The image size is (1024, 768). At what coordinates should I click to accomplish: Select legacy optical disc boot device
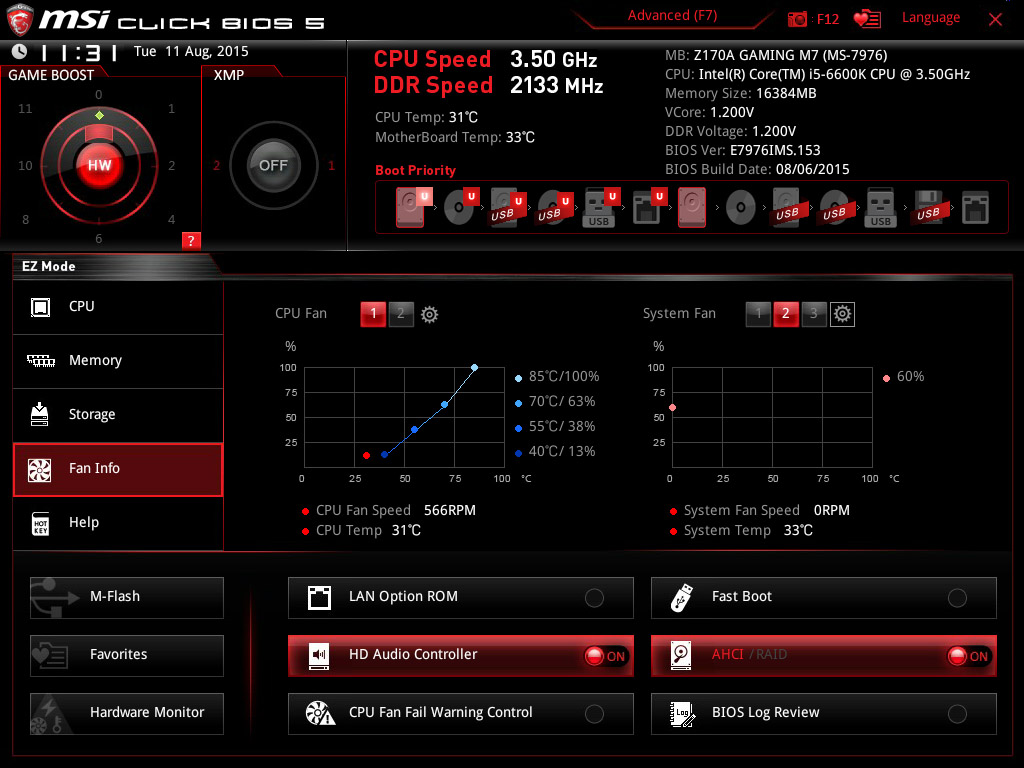tap(741, 208)
